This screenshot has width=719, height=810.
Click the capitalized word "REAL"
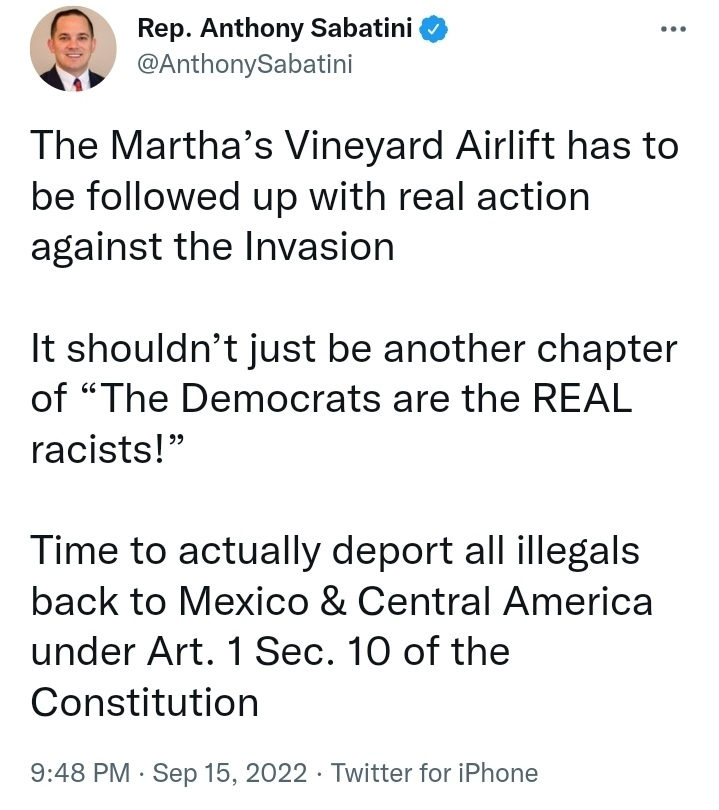point(580,399)
